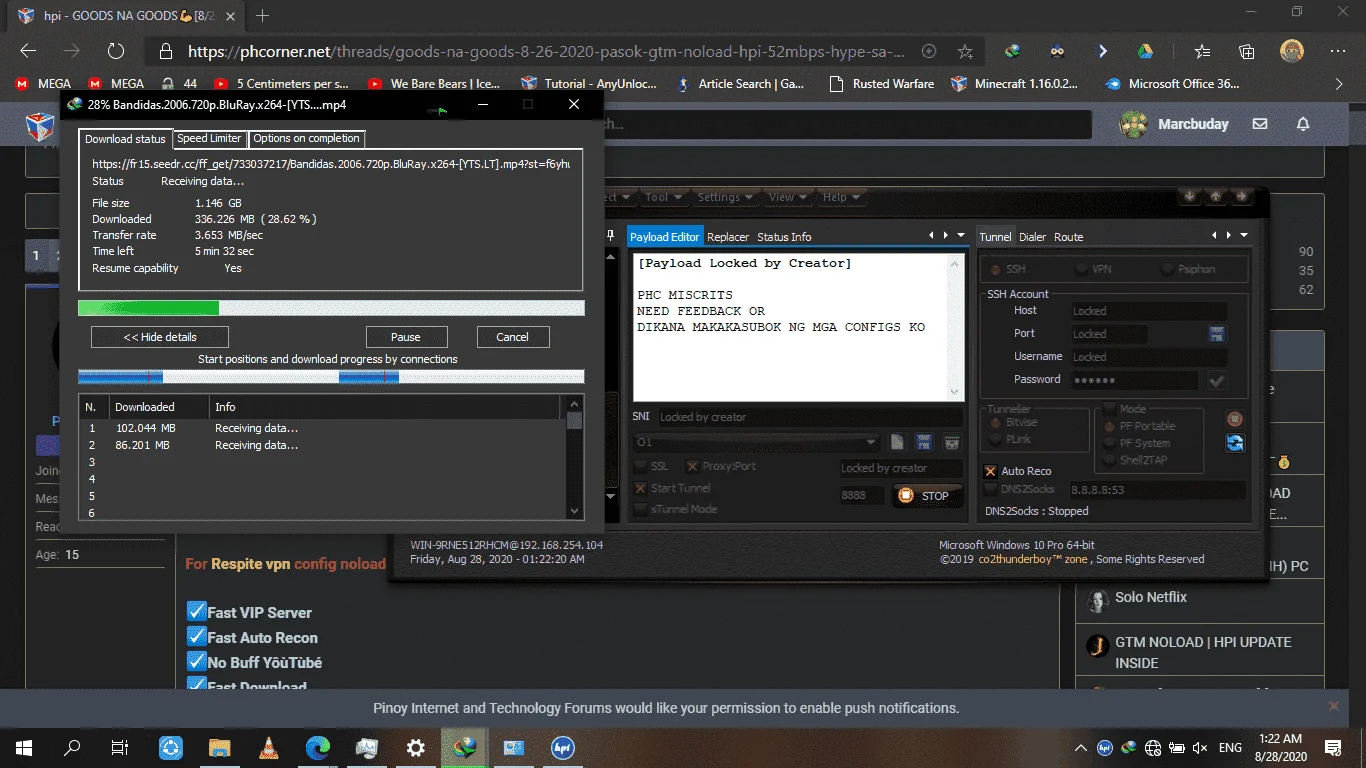Open tab list dropdown in Payload Editor panel
The width and height of the screenshot is (1366, 768).
click(x=961, y=235)
